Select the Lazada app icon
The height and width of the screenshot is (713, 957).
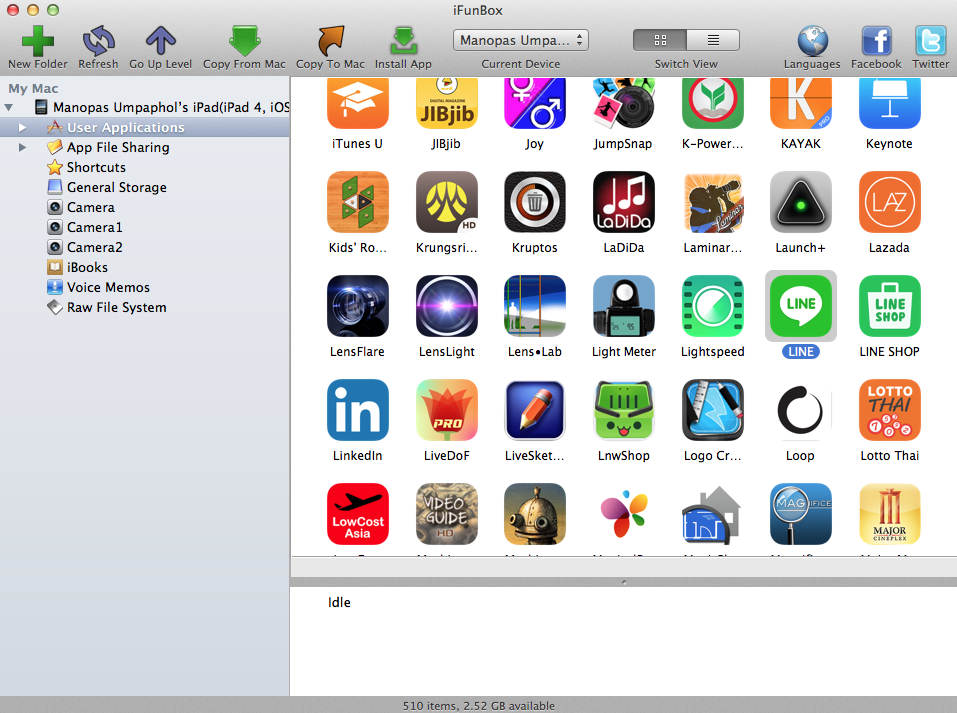tap(889, 202)
